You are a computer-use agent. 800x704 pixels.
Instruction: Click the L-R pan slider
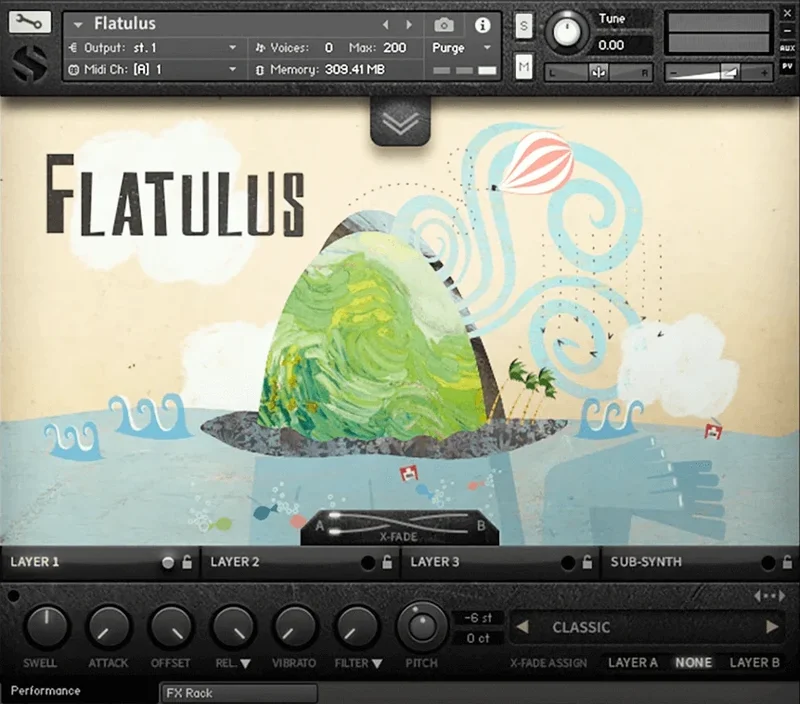pyautogui.click(x=598, y=73)
